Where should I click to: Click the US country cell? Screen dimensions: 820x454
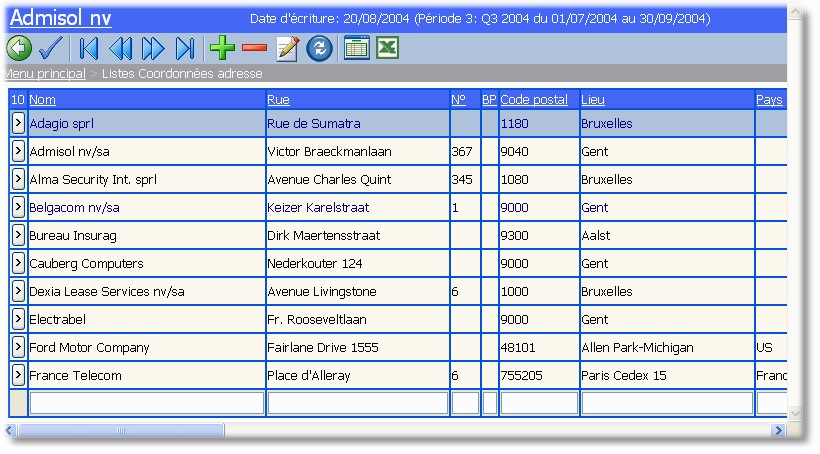(771, 347)
